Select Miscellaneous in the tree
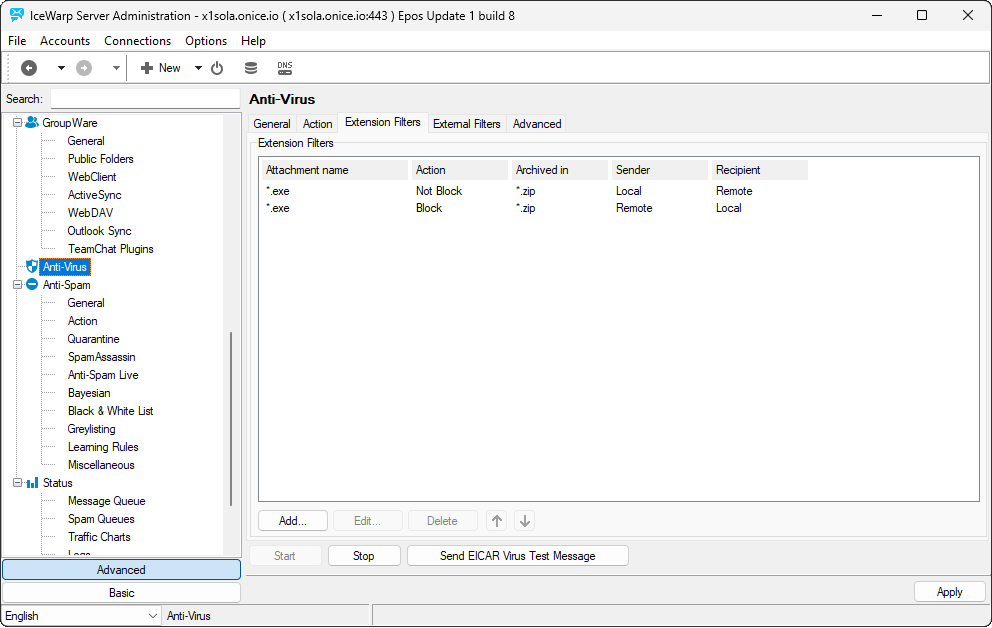 101,465
